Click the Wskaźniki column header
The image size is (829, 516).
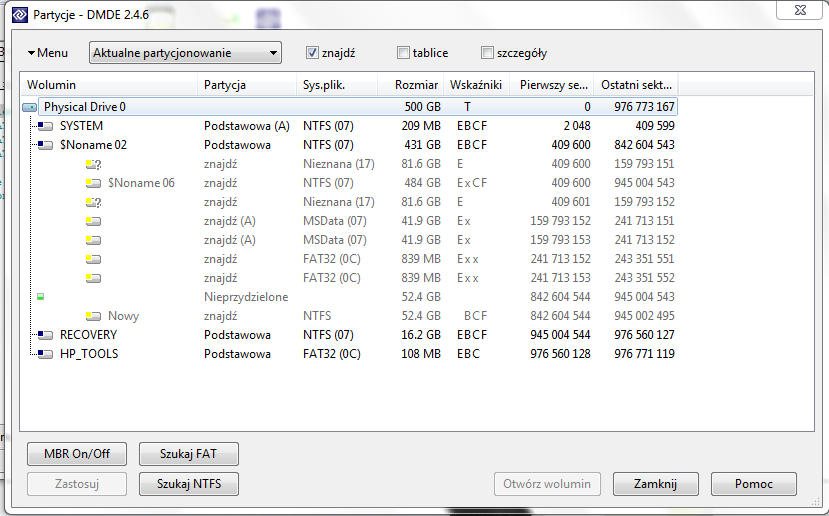pos(477,85)
